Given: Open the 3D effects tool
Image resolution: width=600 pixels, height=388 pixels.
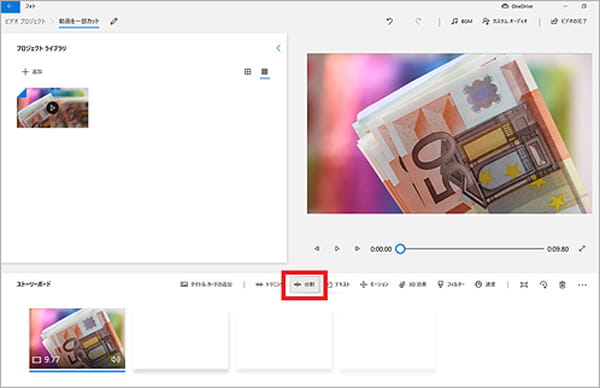Looking at the screenshot, I should coord(412,284).
